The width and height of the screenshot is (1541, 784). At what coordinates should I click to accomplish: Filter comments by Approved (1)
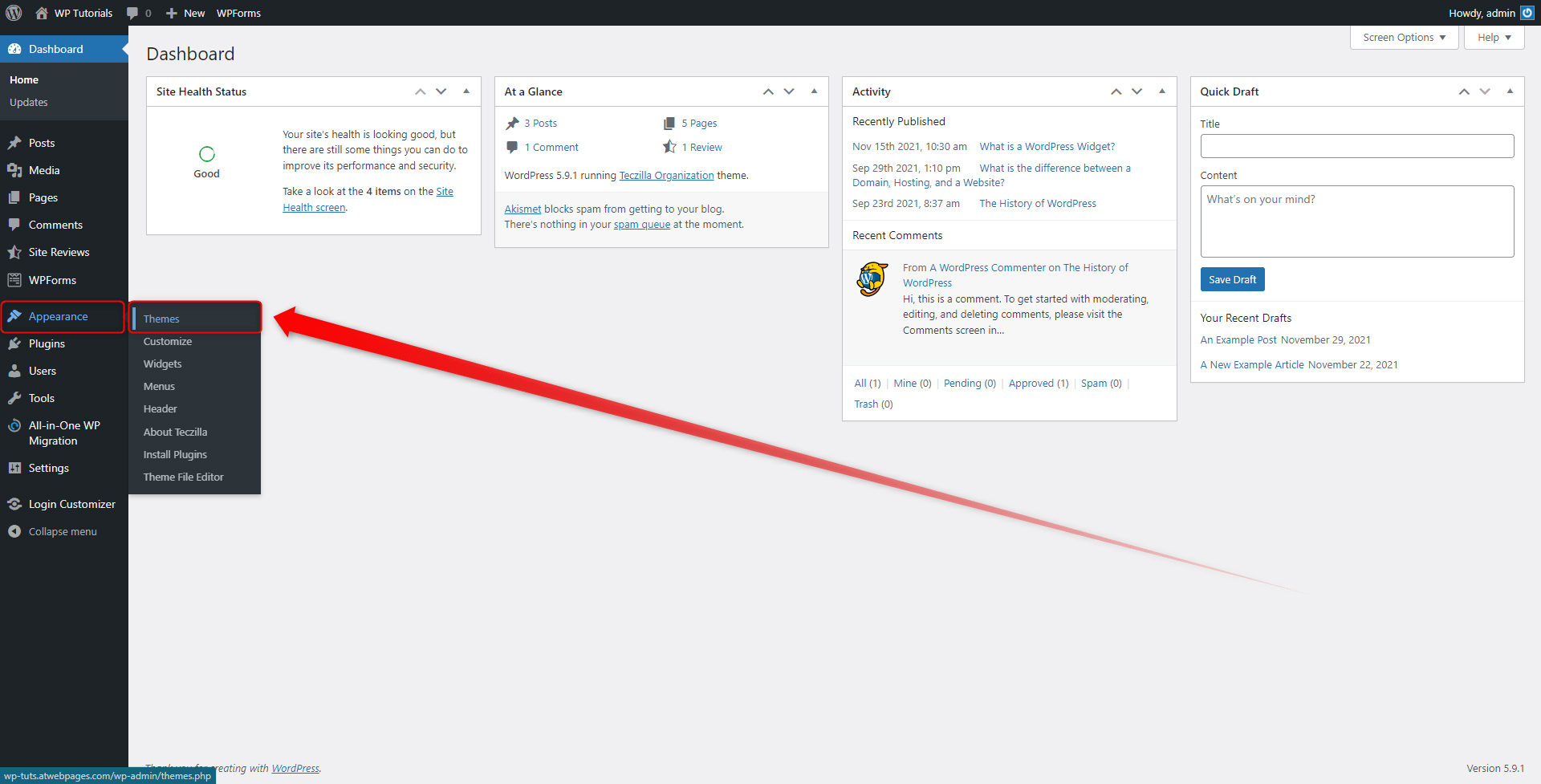[x=1039, y=383]
